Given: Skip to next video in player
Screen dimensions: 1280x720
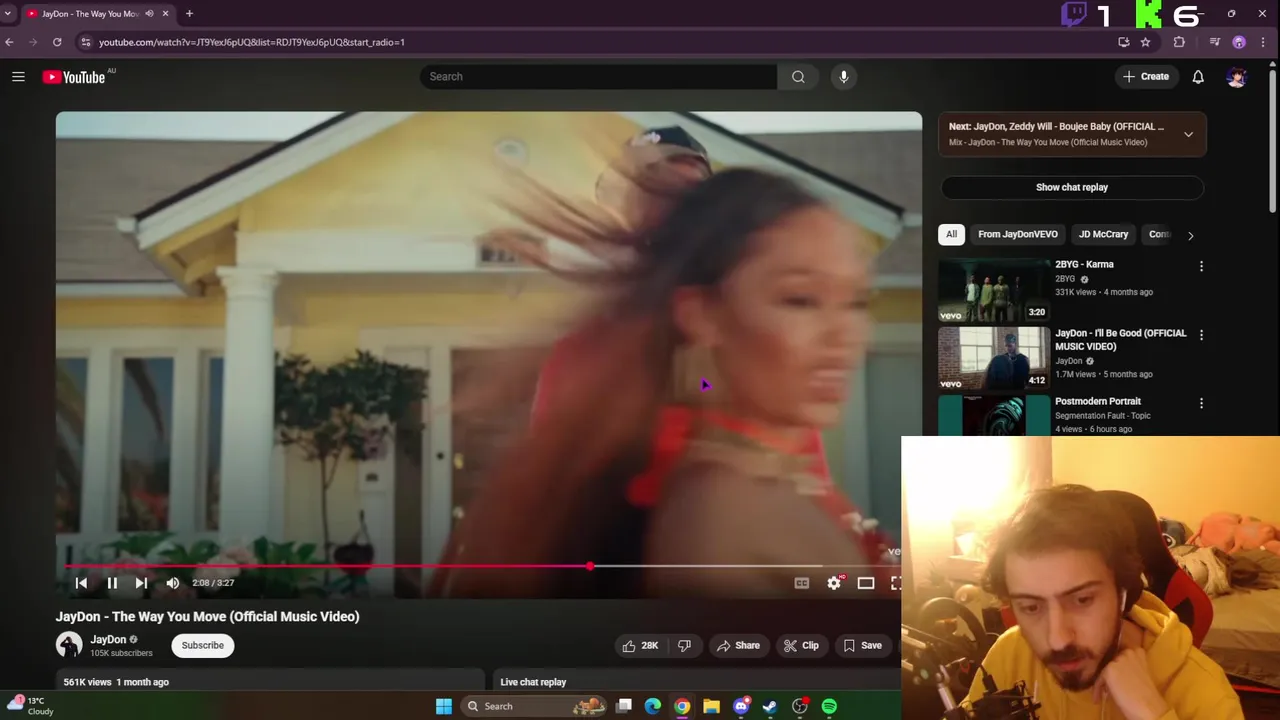Looking at the screenshot, I should (141, 583).
